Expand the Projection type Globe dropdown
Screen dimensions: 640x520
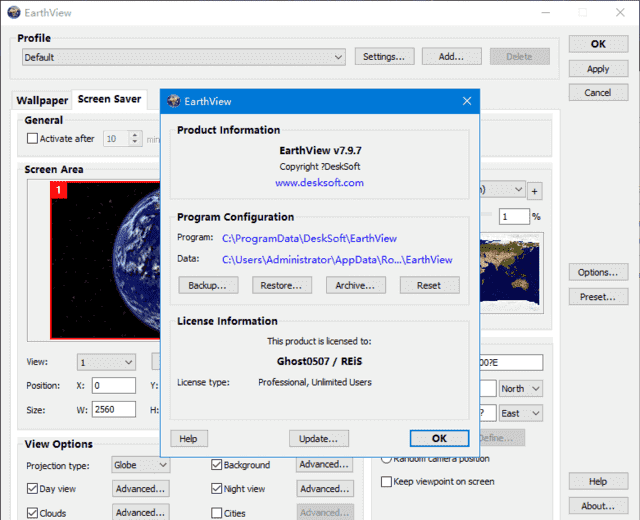pyautogui.click(x=140, y=465)
